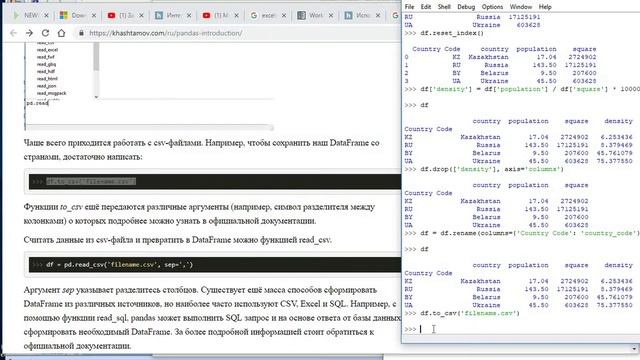Close the second YouTube tab
This screenshot has height=360, width=640.
pos(236,16)
